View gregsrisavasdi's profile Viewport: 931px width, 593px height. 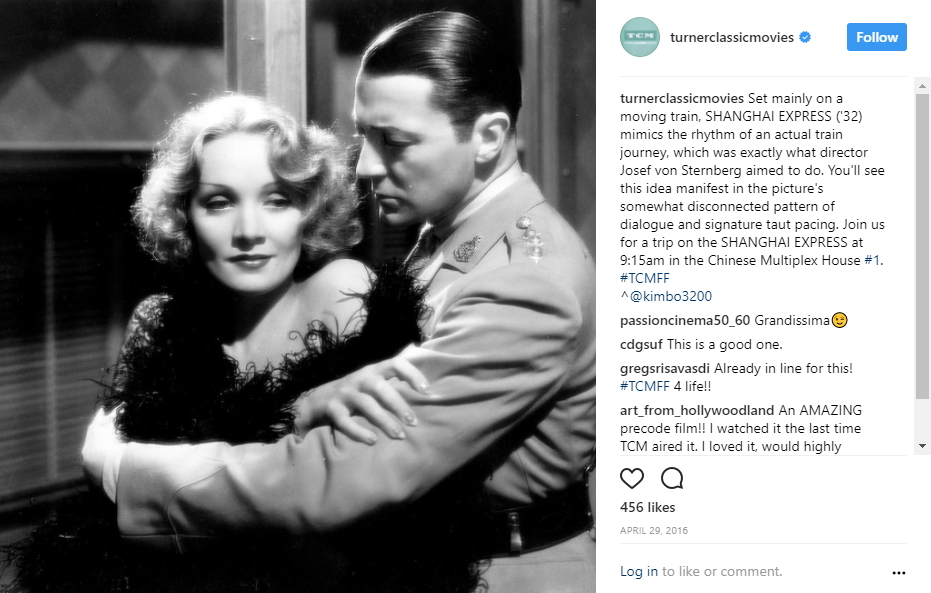pyautogui.click(x=664, y=369)
